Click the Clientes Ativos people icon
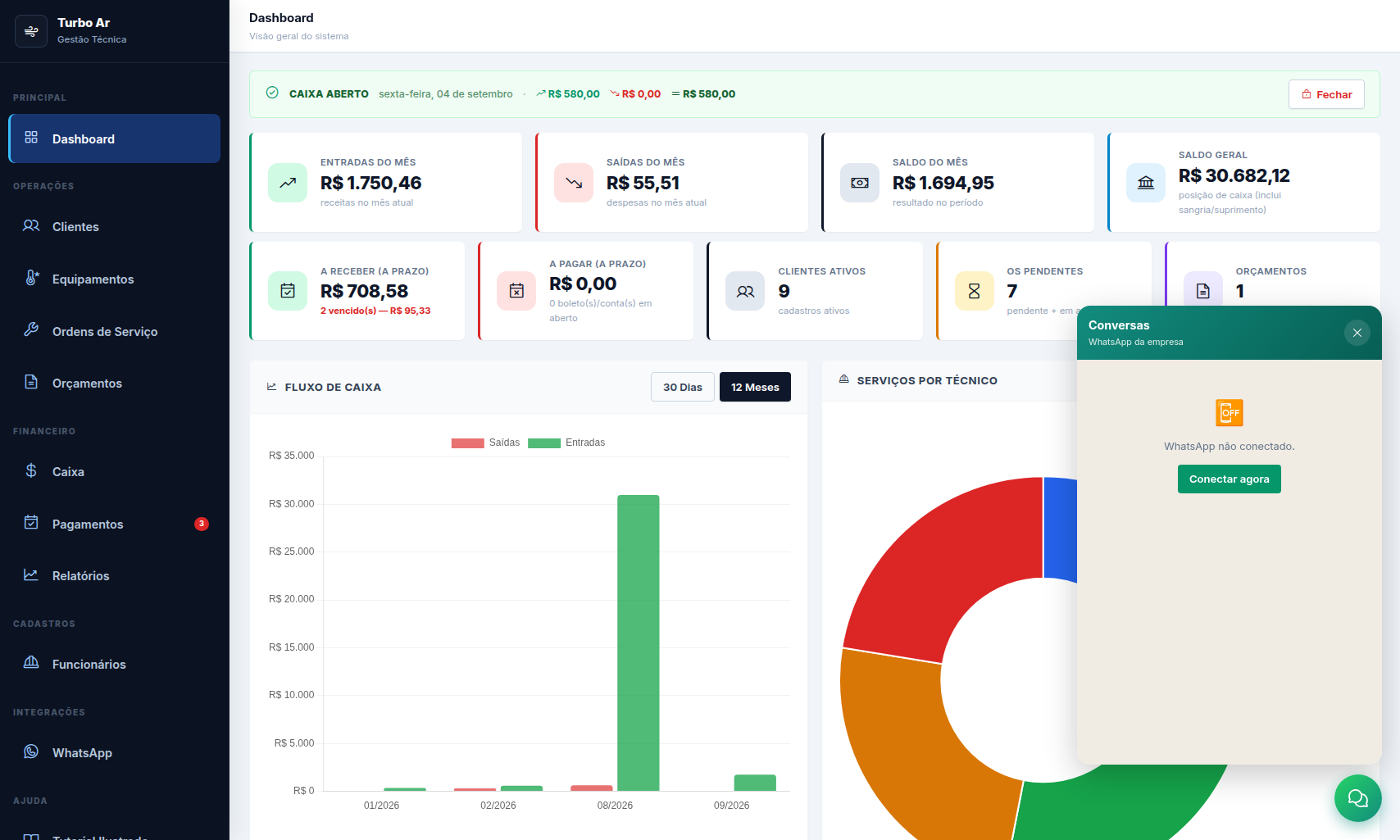 point(745,291)
